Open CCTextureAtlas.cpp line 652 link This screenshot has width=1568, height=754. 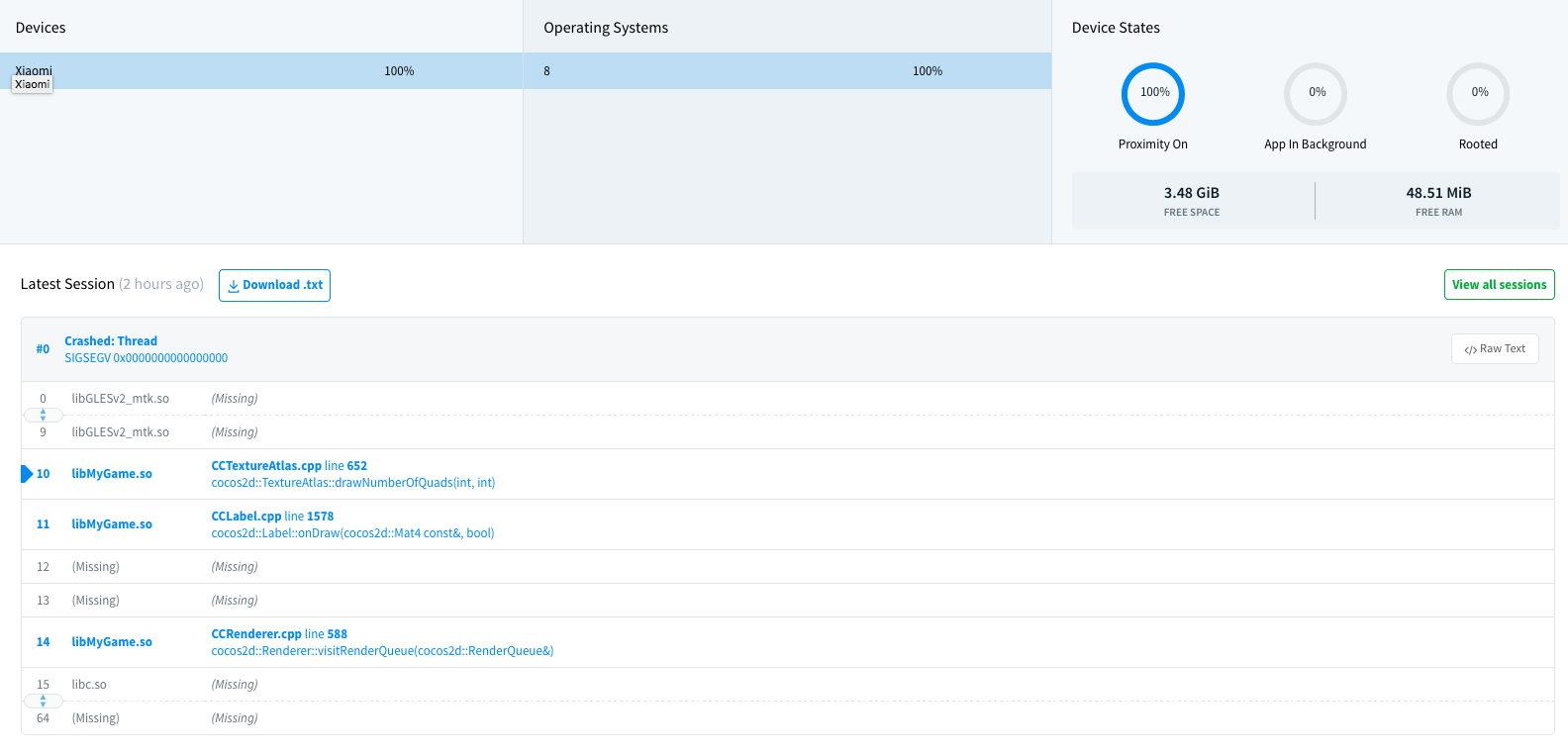pyautogui.click(x=289, y=466)
